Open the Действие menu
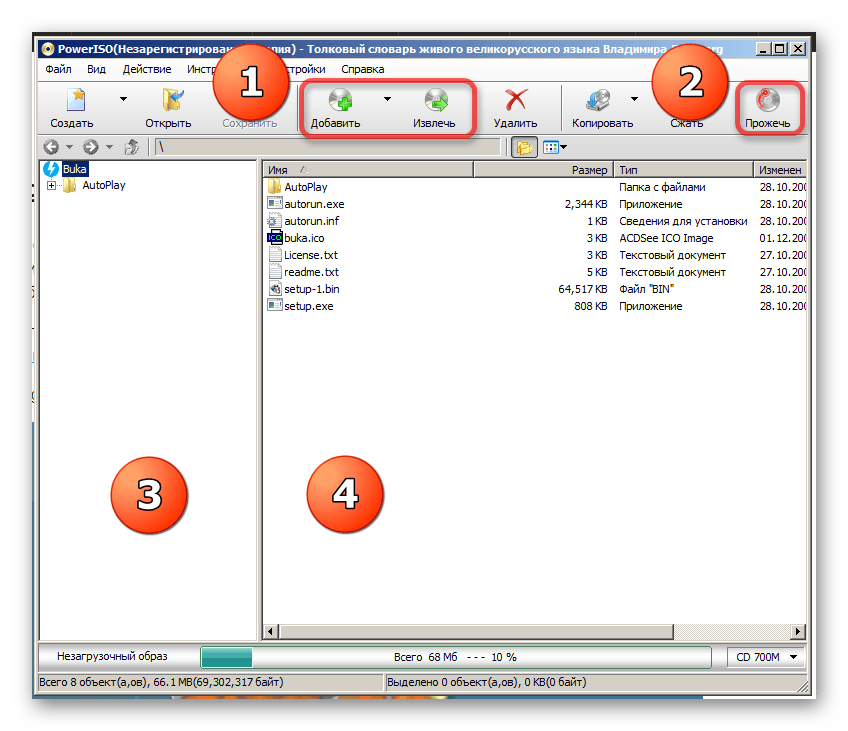848x731 pixels. point(147,69)
